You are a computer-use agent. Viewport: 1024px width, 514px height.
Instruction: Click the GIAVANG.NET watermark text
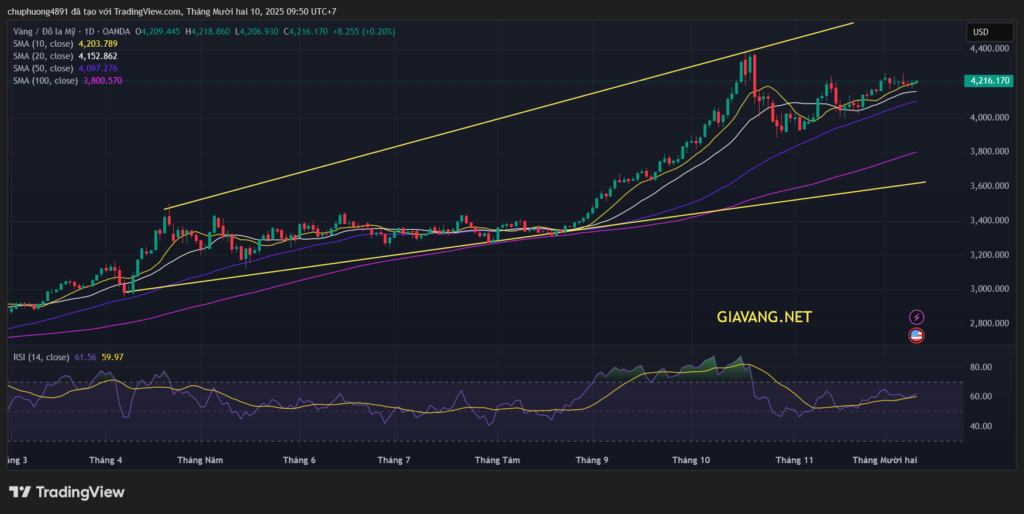[764, 317]
